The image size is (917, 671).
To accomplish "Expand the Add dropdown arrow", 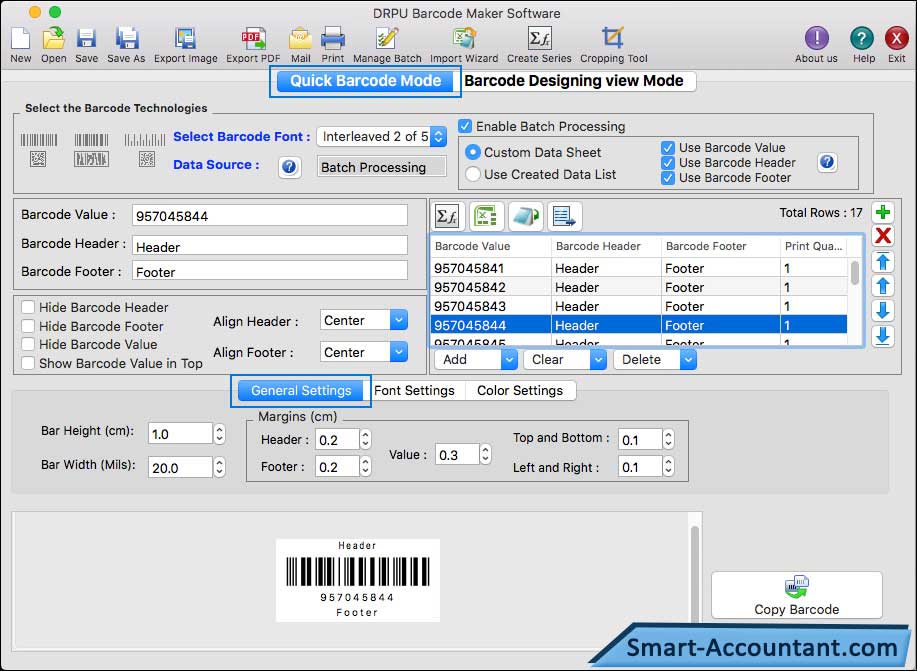I will click(x=509, y=360).
